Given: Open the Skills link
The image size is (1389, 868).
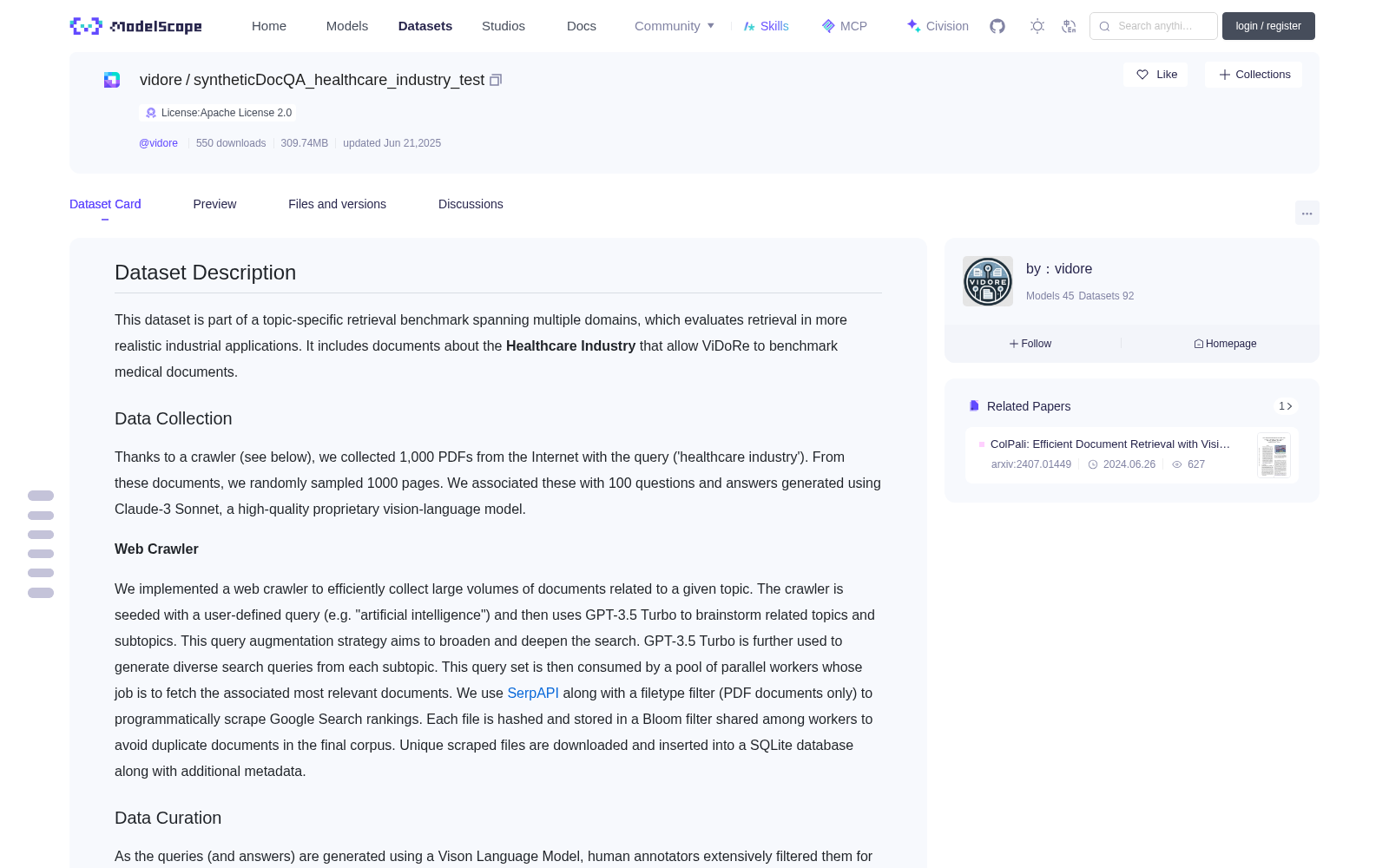Looking at the screenshot, I should [767, 26].
